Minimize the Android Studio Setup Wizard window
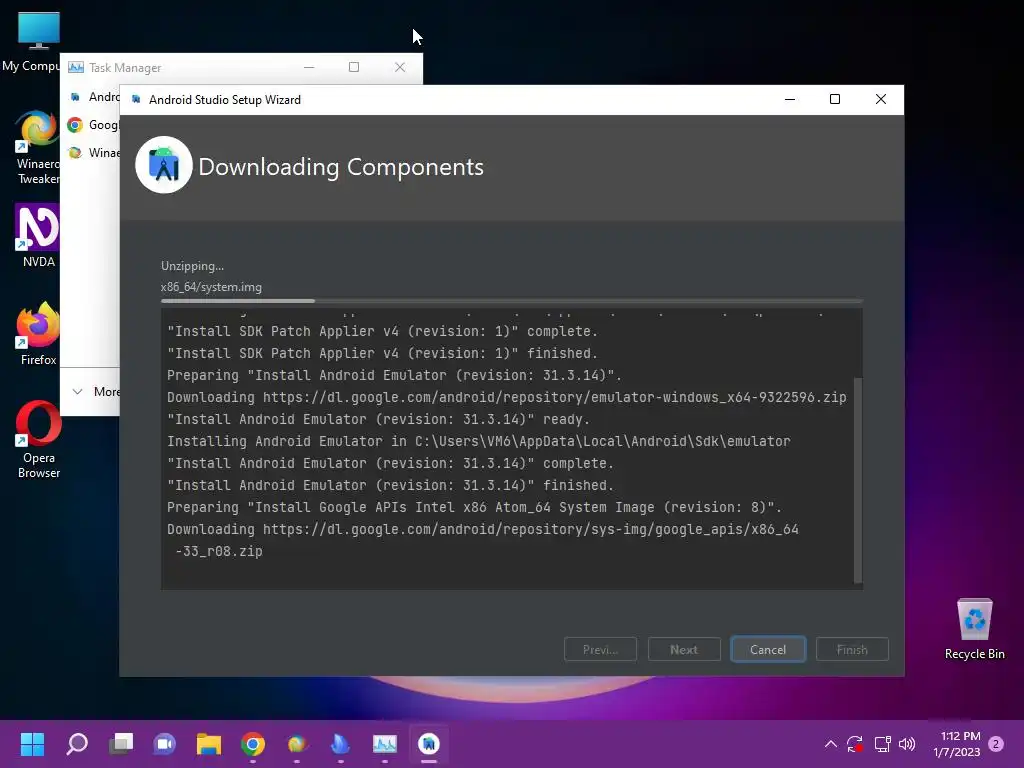 790,99
